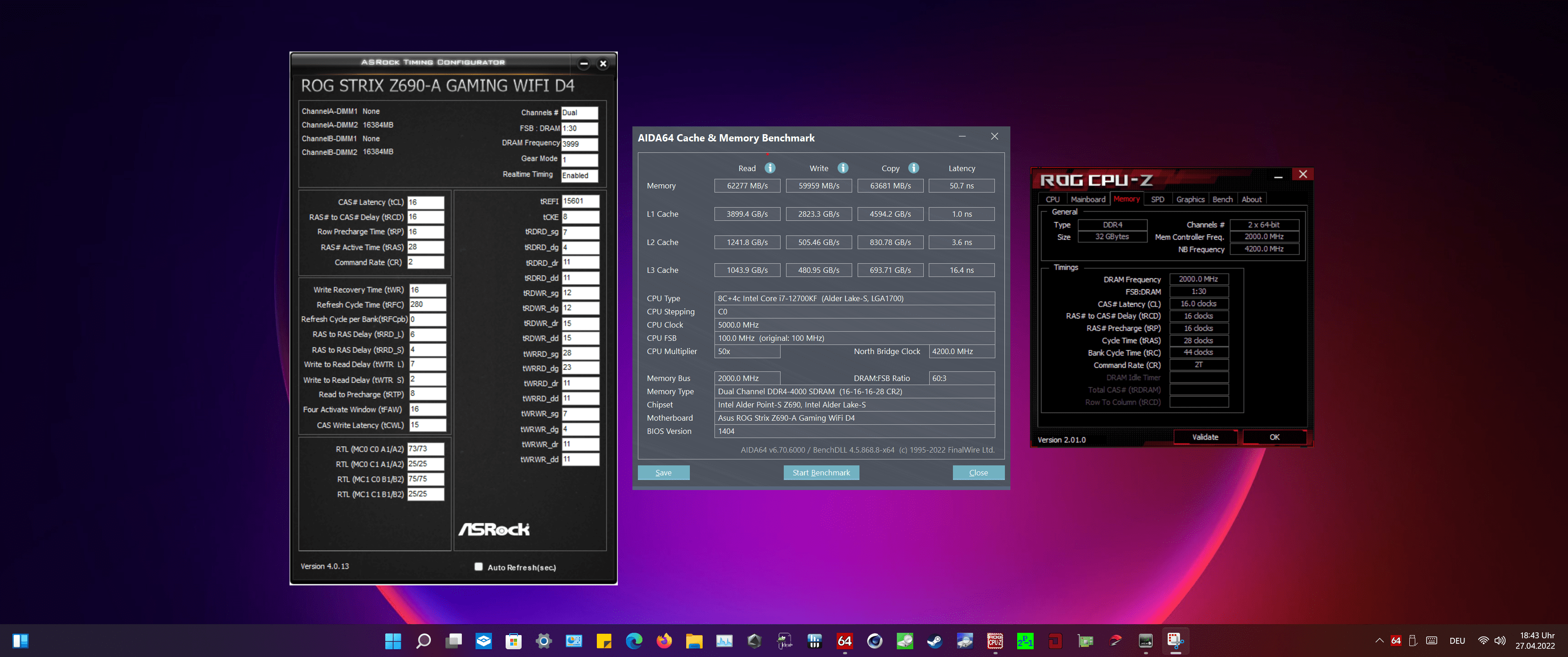Switch to the Mainboard tab in CPU-Z
The width and height of the screenshot is (1568, 657).
click(x=1088, y=199)
